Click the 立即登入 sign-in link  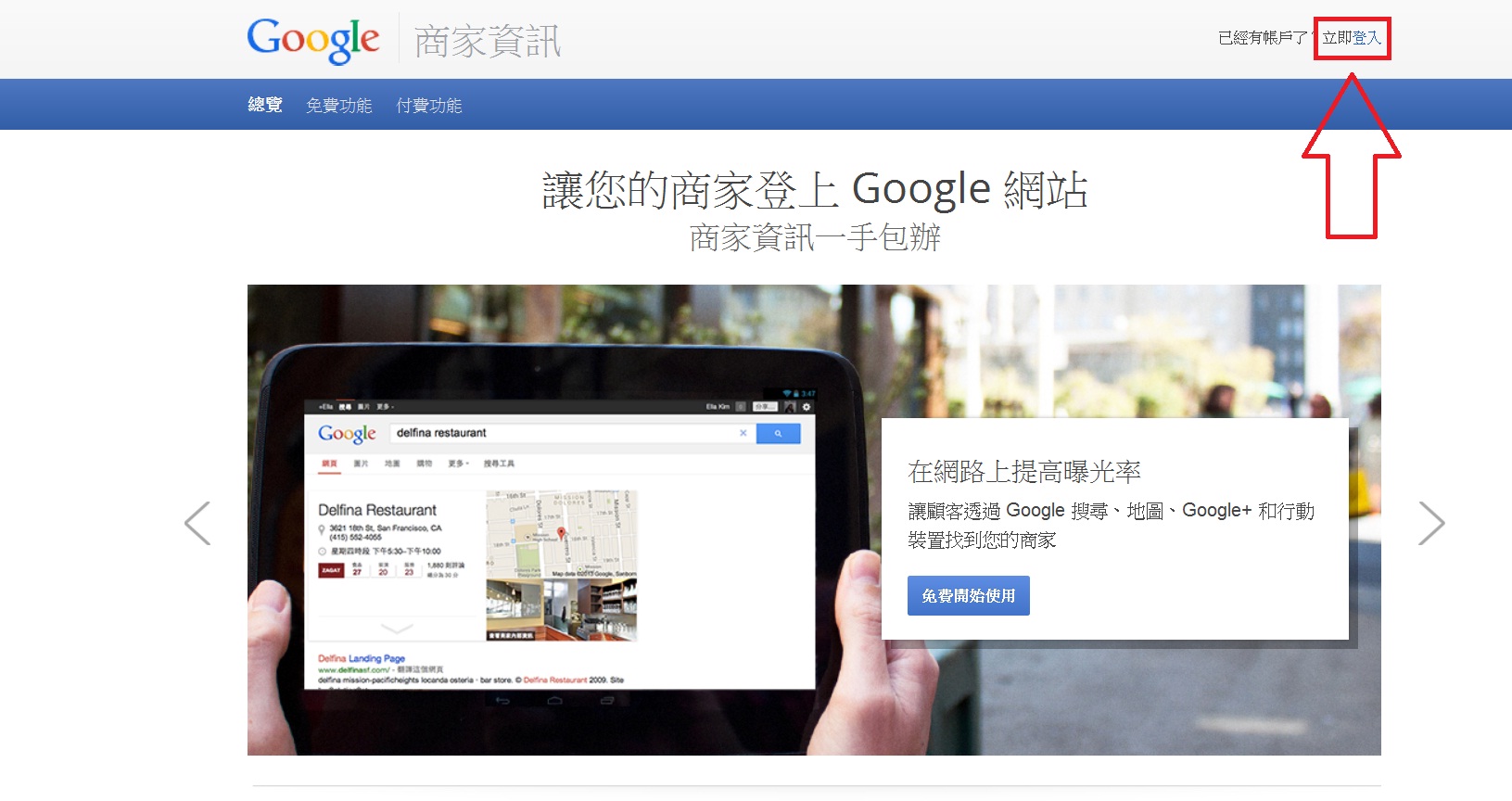(1352, 38)
